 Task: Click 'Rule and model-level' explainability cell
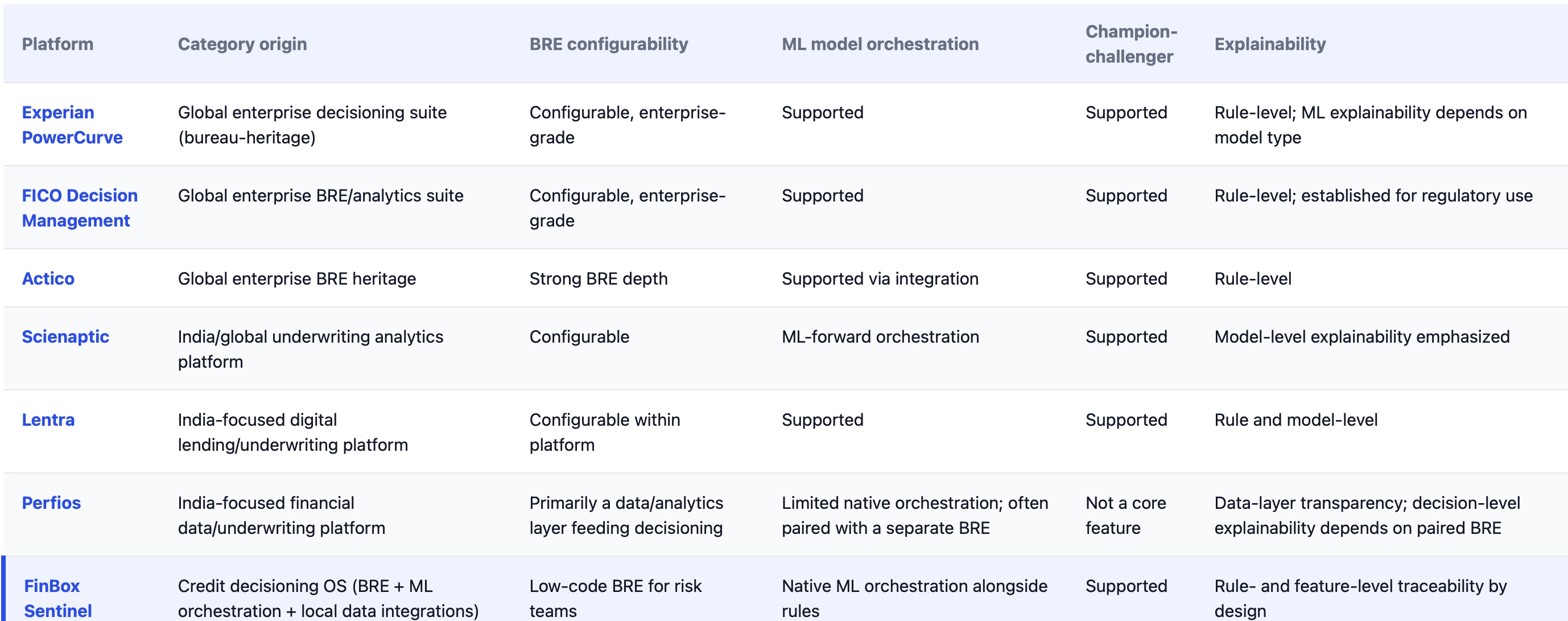click(x=1296, y=420)
